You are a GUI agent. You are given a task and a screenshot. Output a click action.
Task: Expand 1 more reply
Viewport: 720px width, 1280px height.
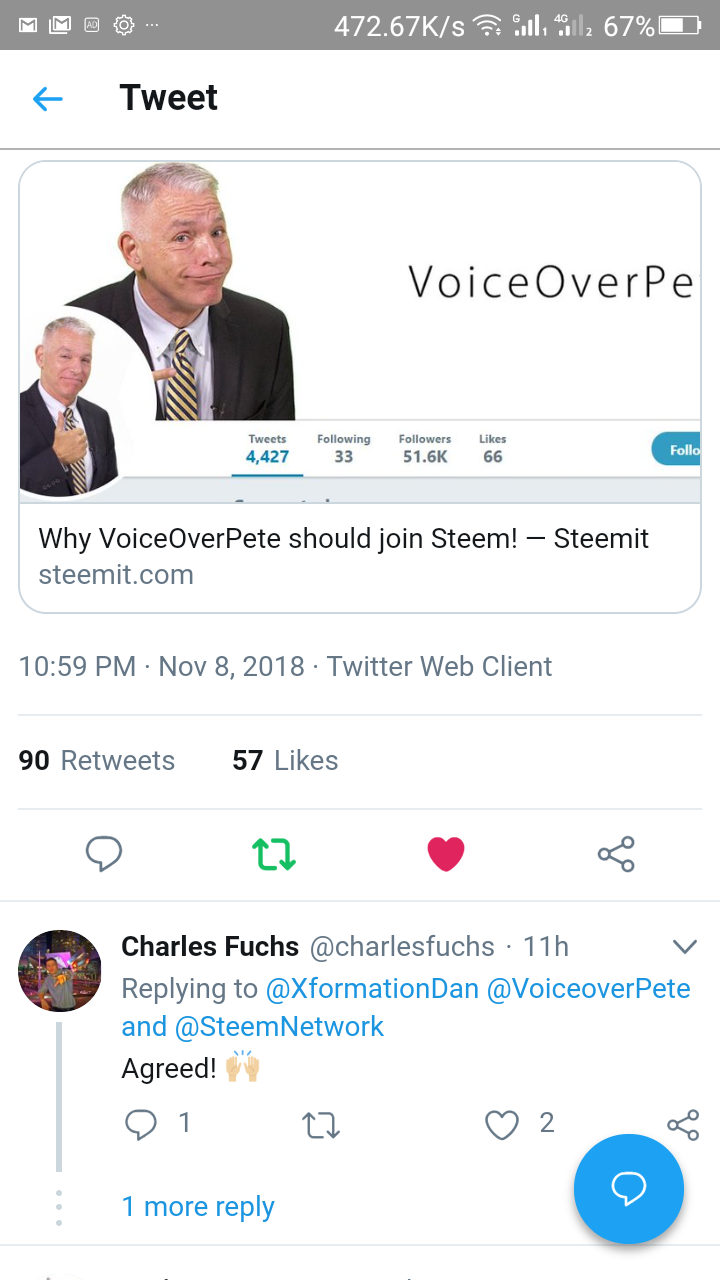[x=198, y=1207]
